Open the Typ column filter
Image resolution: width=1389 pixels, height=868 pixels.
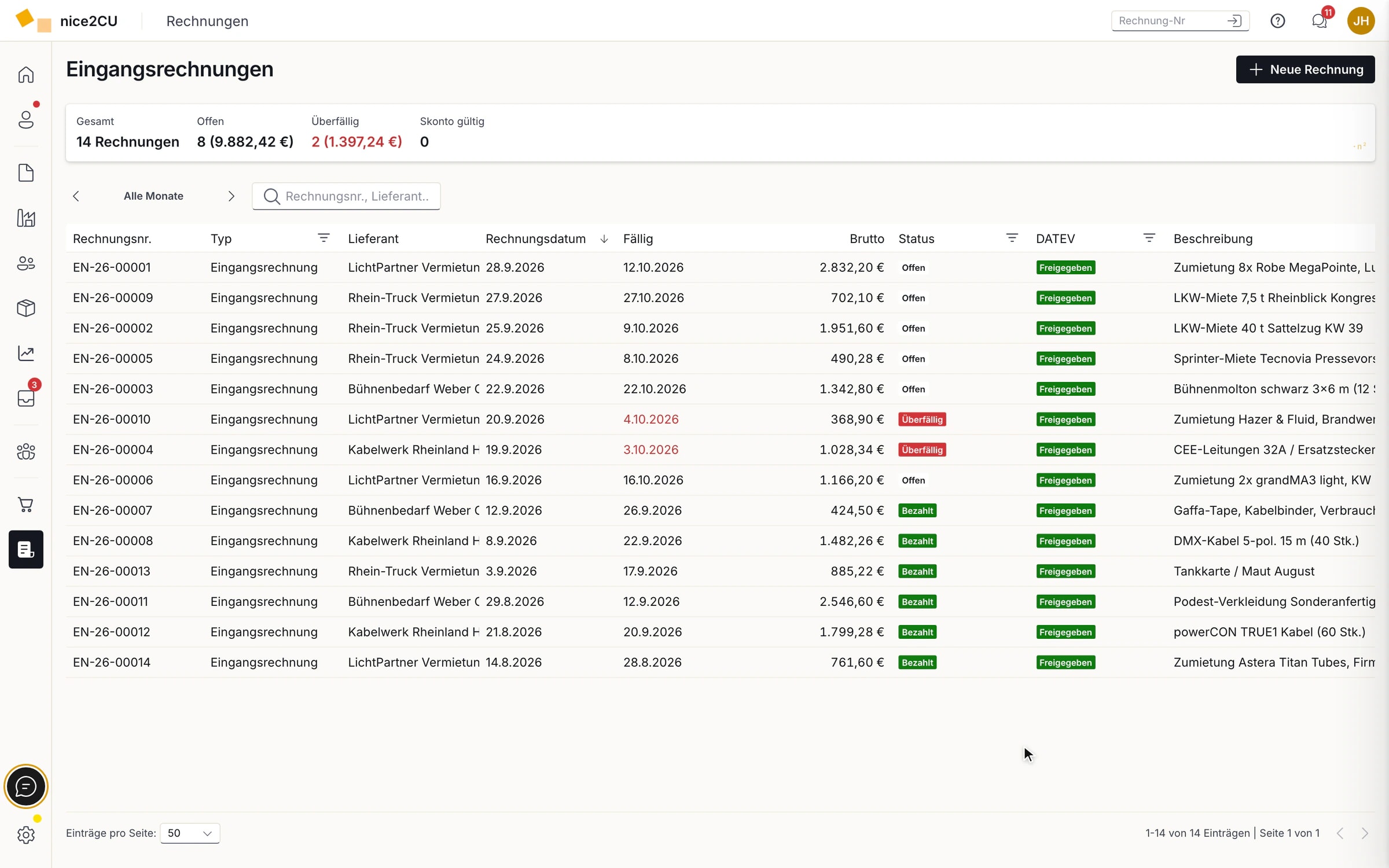324,238
